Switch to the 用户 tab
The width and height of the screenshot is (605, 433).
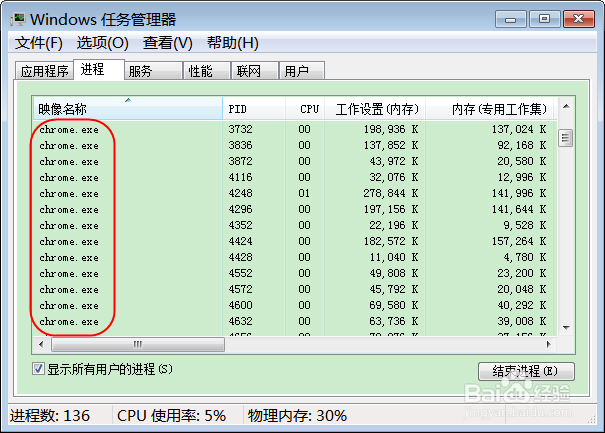301,71
